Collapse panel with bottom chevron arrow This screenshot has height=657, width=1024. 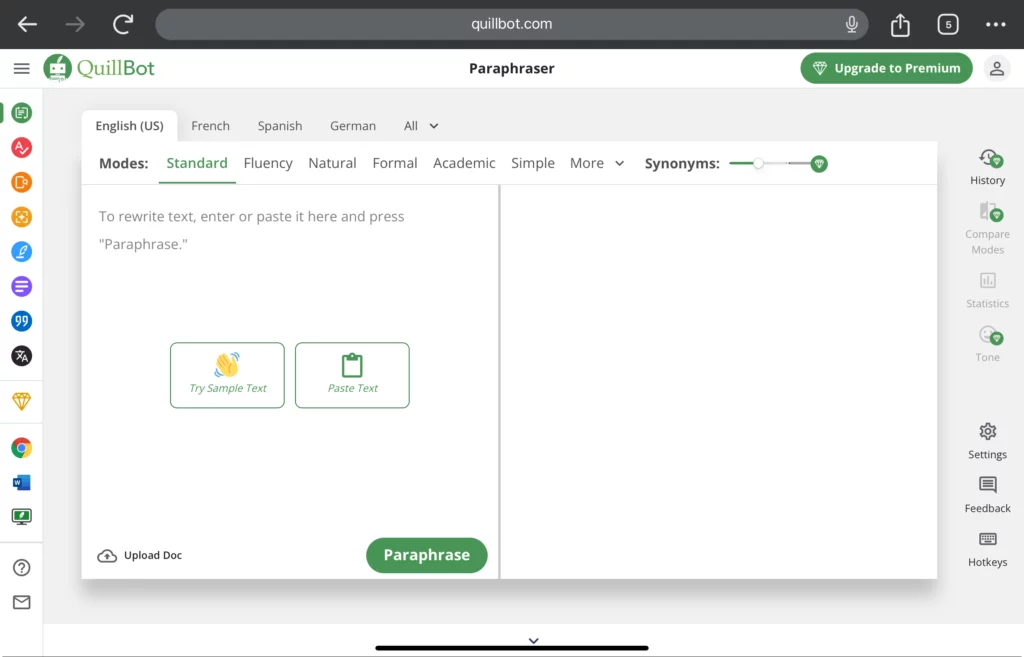click(x=534, y=641)
